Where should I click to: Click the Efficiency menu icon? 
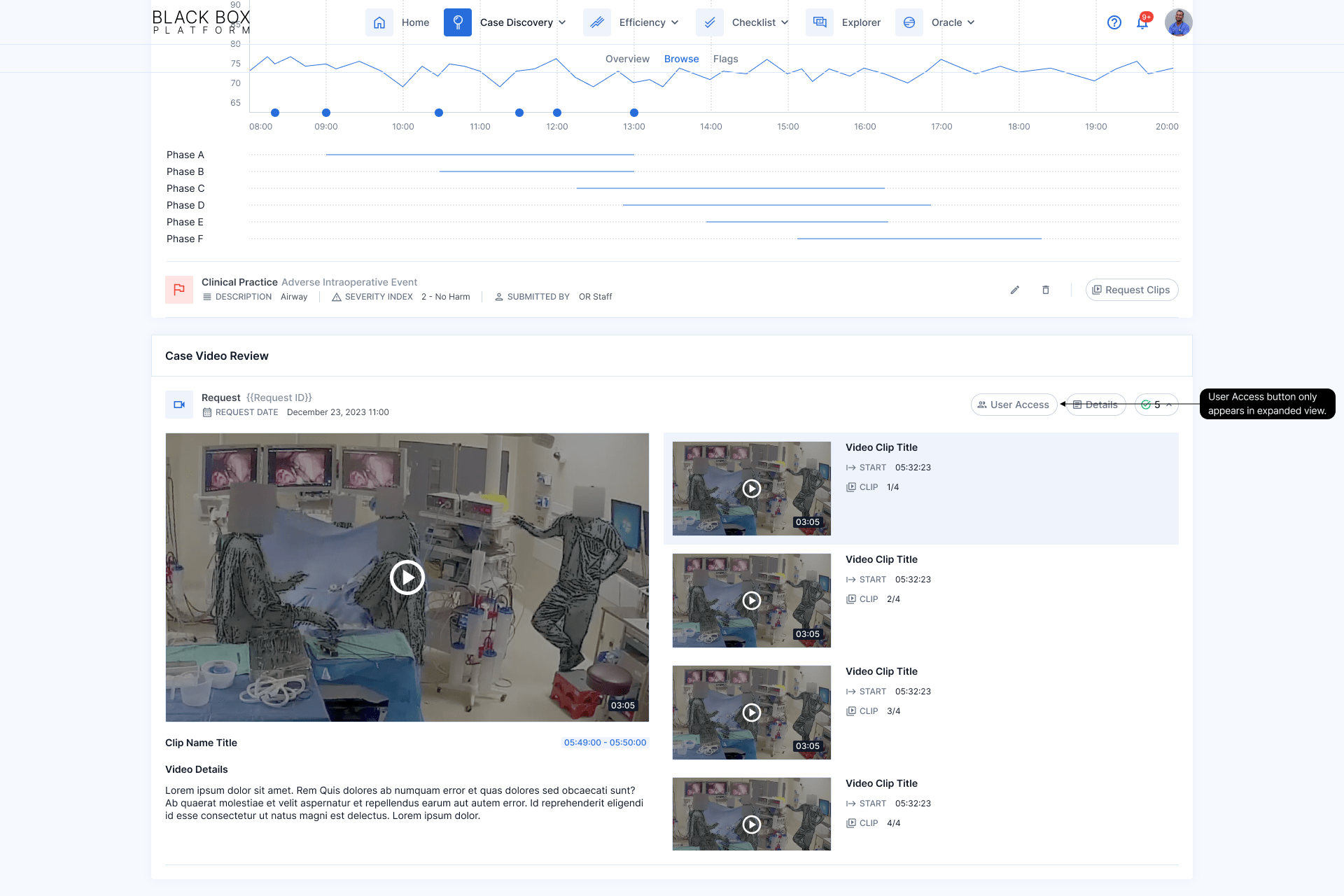(x=596, y=22)
